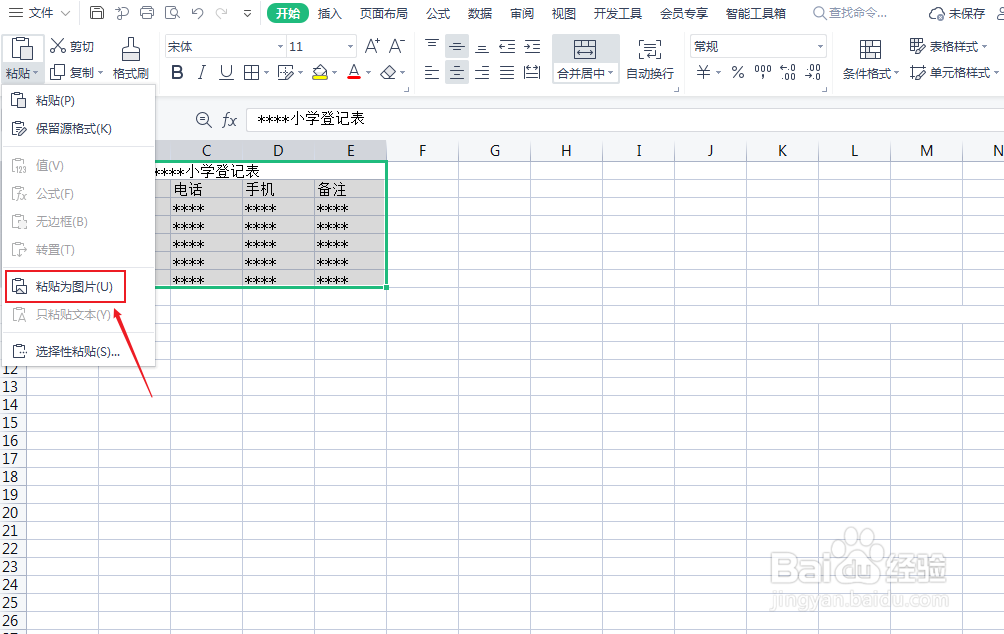The width and height of the screenshot is (1004, 634).
Task: Decrease indent icon
Action: (x=507, y=46)
